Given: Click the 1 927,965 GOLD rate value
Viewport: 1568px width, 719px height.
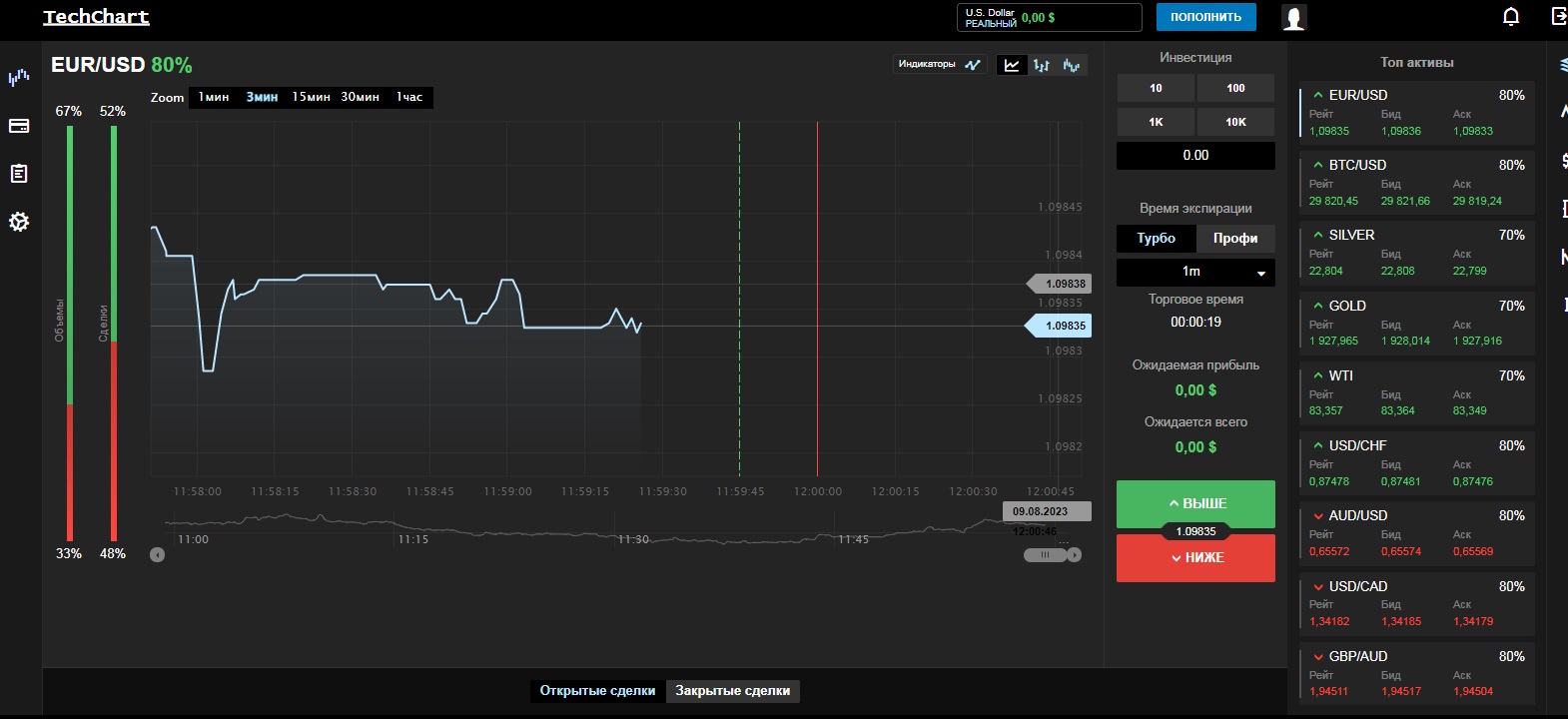Looking at the screenshot, I should click(x=1333, y=341).
